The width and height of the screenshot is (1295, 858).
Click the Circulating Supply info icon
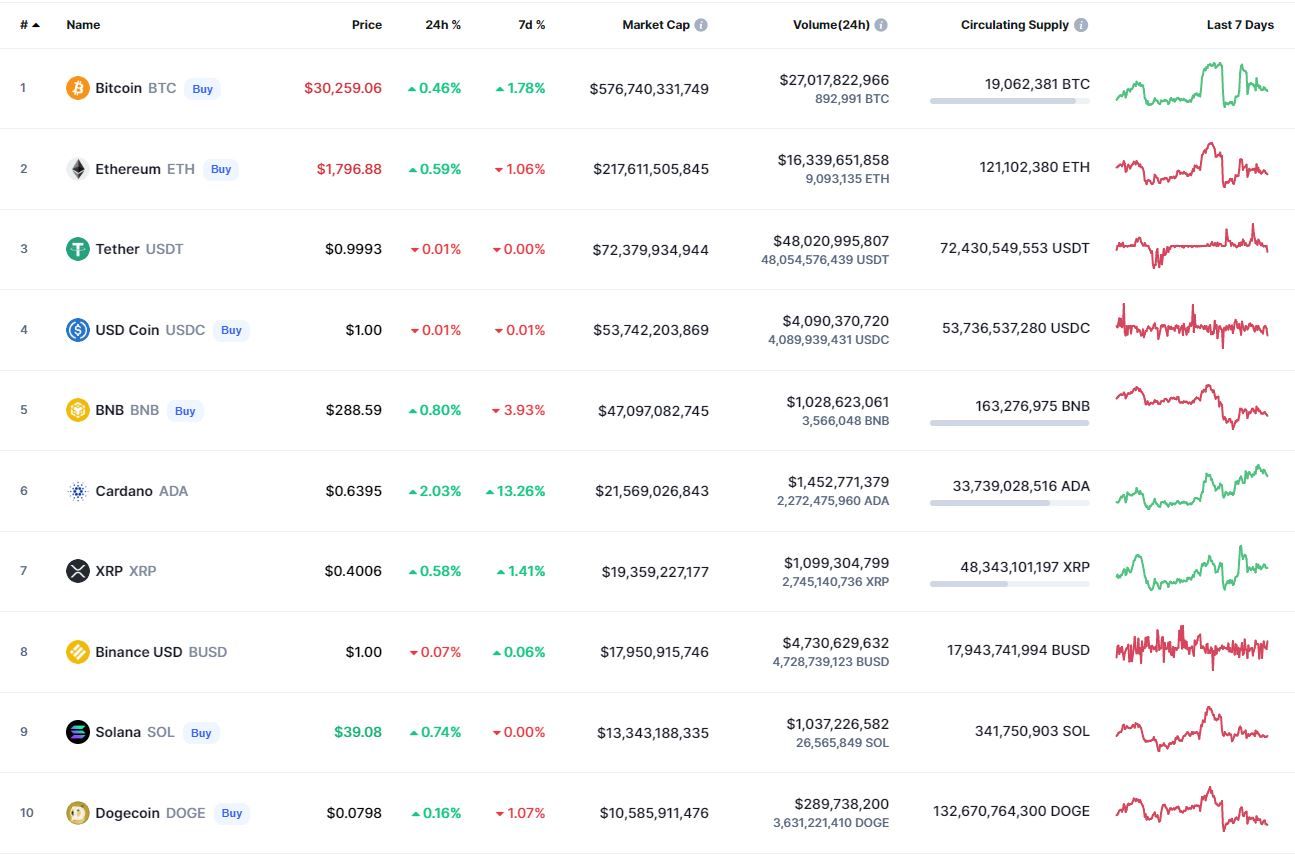(x=1082, y=25)
